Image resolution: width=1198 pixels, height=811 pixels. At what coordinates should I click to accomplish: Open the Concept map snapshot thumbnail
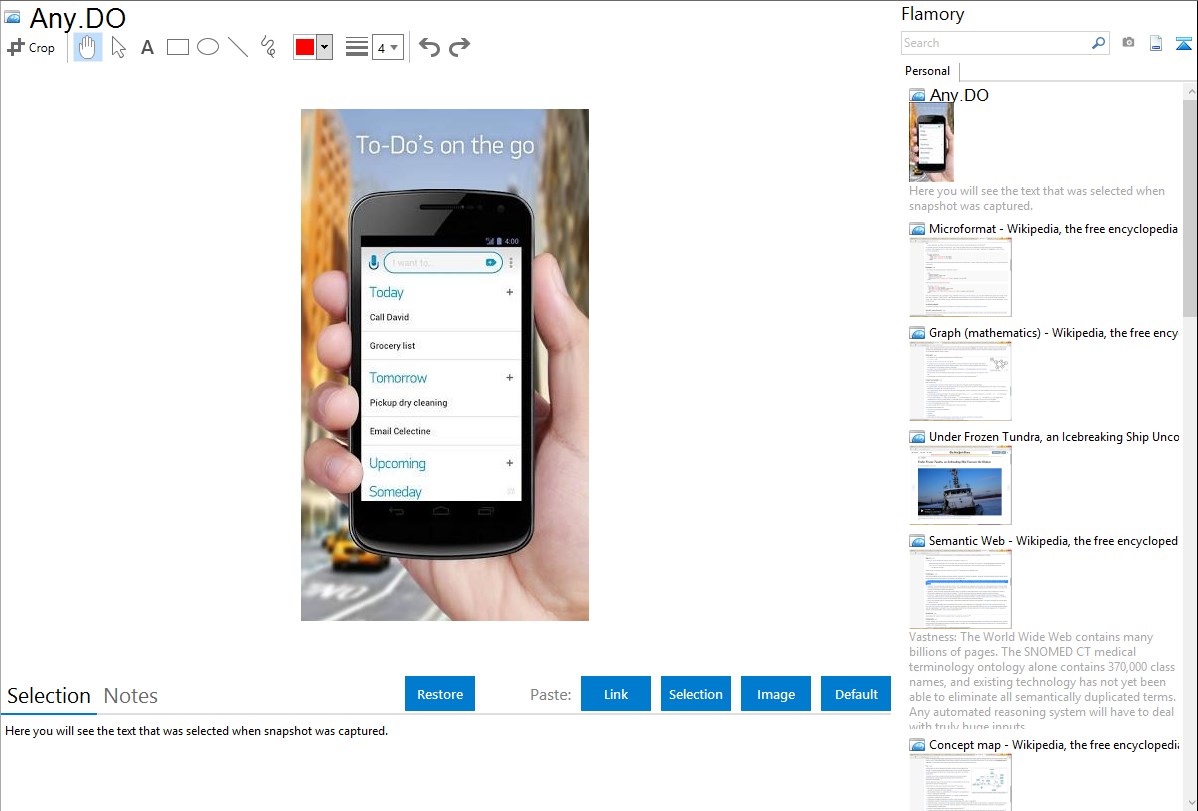pos(960,781)
